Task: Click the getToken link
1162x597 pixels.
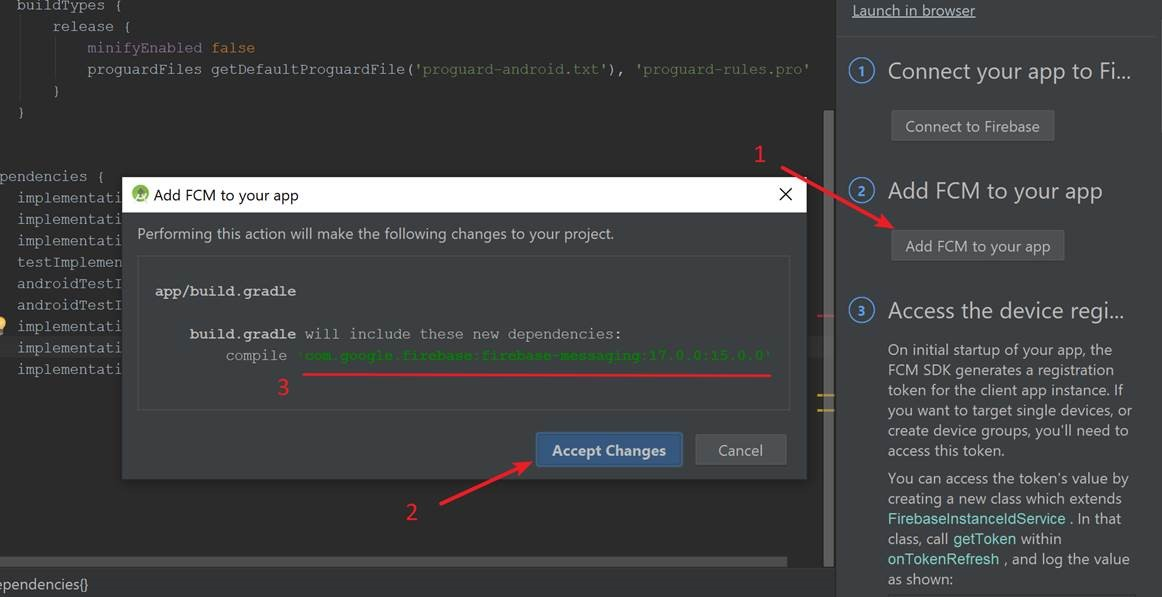Action: [984, 538]
